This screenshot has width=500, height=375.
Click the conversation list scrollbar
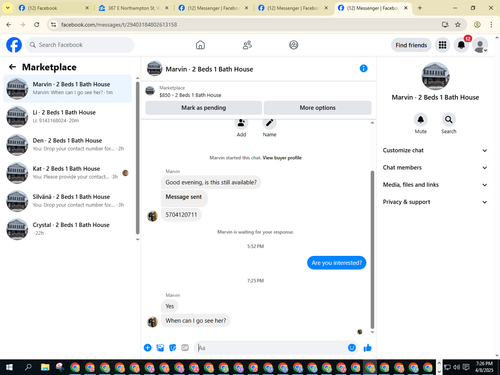click(137, 158)
